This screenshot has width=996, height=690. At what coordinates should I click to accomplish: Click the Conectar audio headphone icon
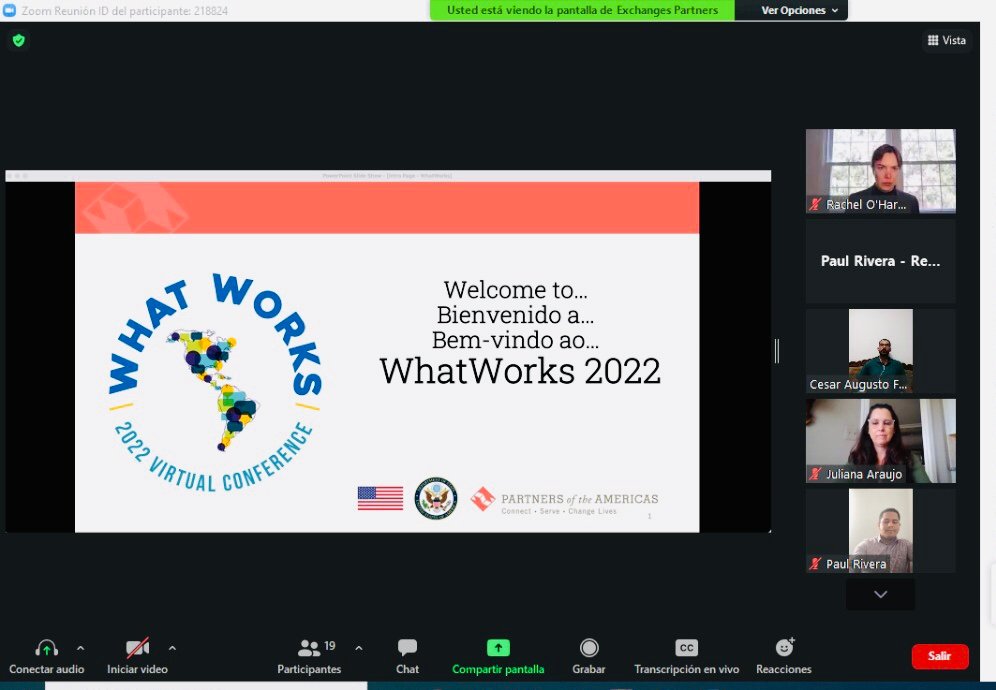click(46, 648)
